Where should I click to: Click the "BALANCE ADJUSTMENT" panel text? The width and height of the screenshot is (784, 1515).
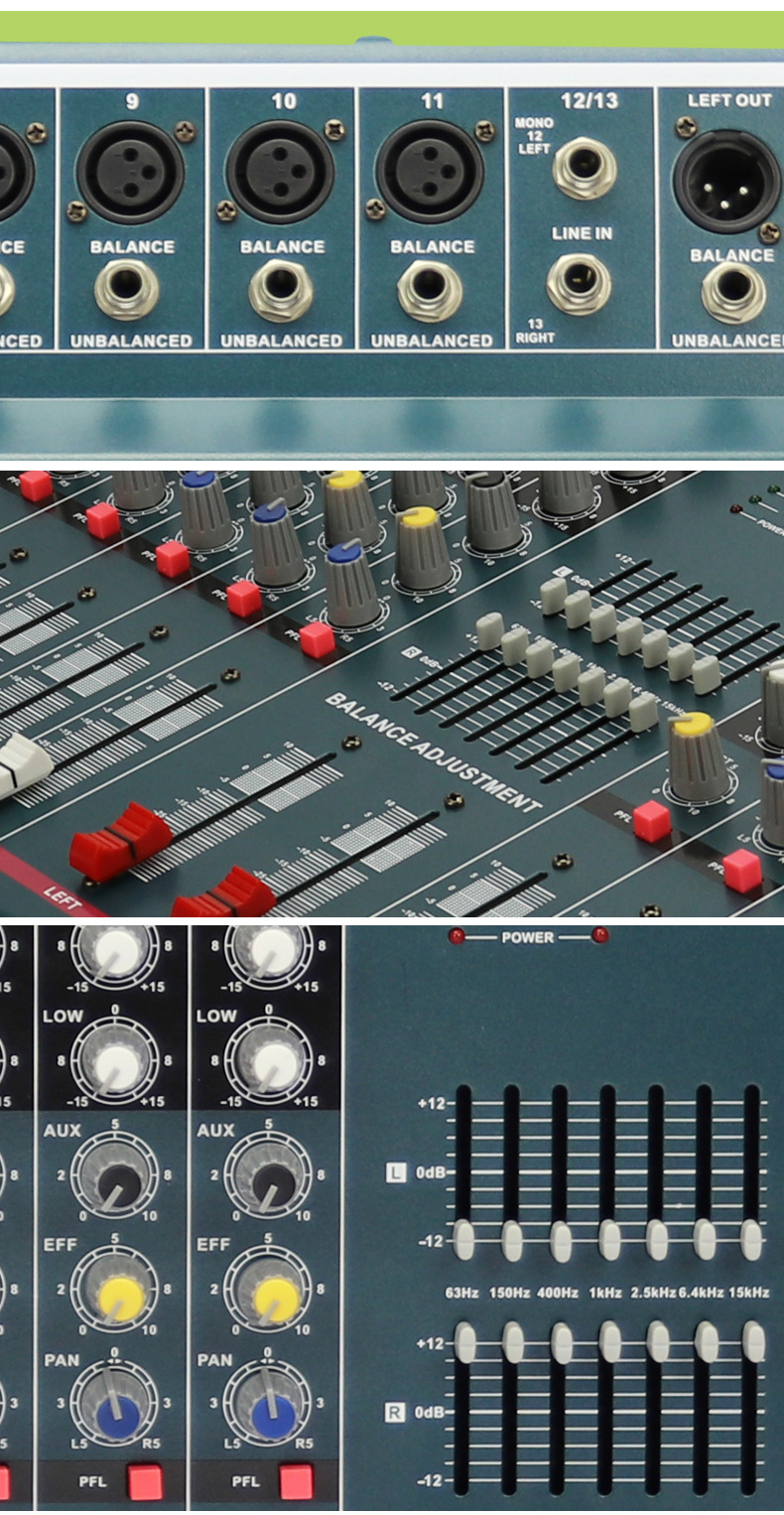pyautogui.click(x=434, y=752)
